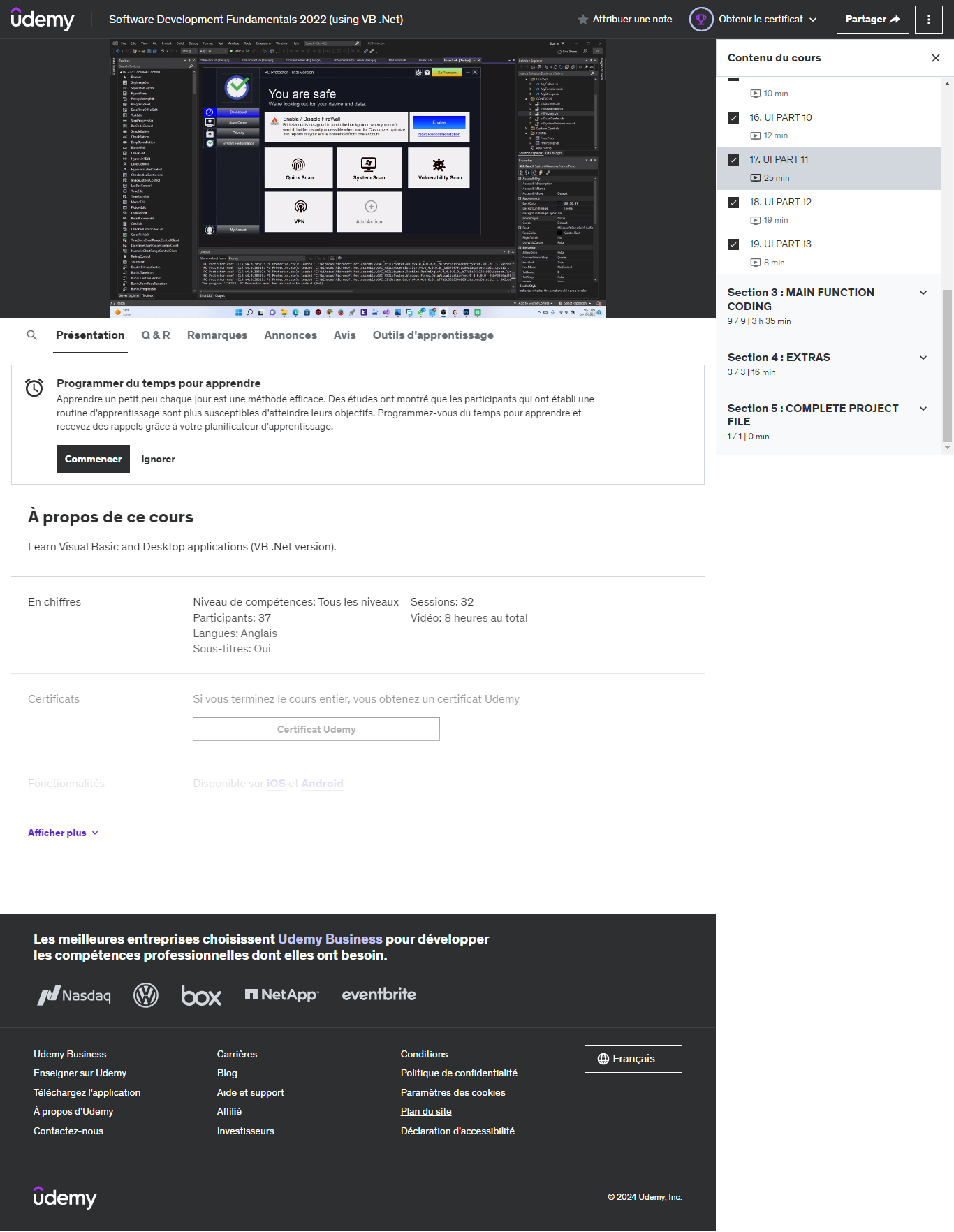Image resolution: width=954 pixels, height=1232 pixels.
Task: Open À propos d'Udemy footer link
Action: point(73,1111)
